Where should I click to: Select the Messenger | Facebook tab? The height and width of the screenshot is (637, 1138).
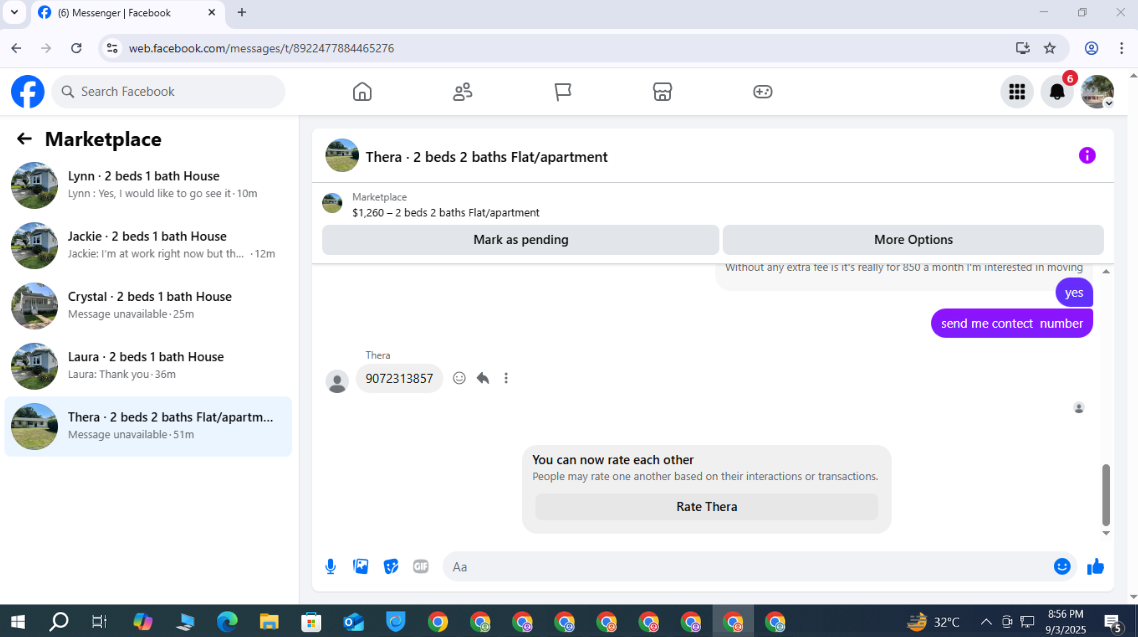(128, 13)
